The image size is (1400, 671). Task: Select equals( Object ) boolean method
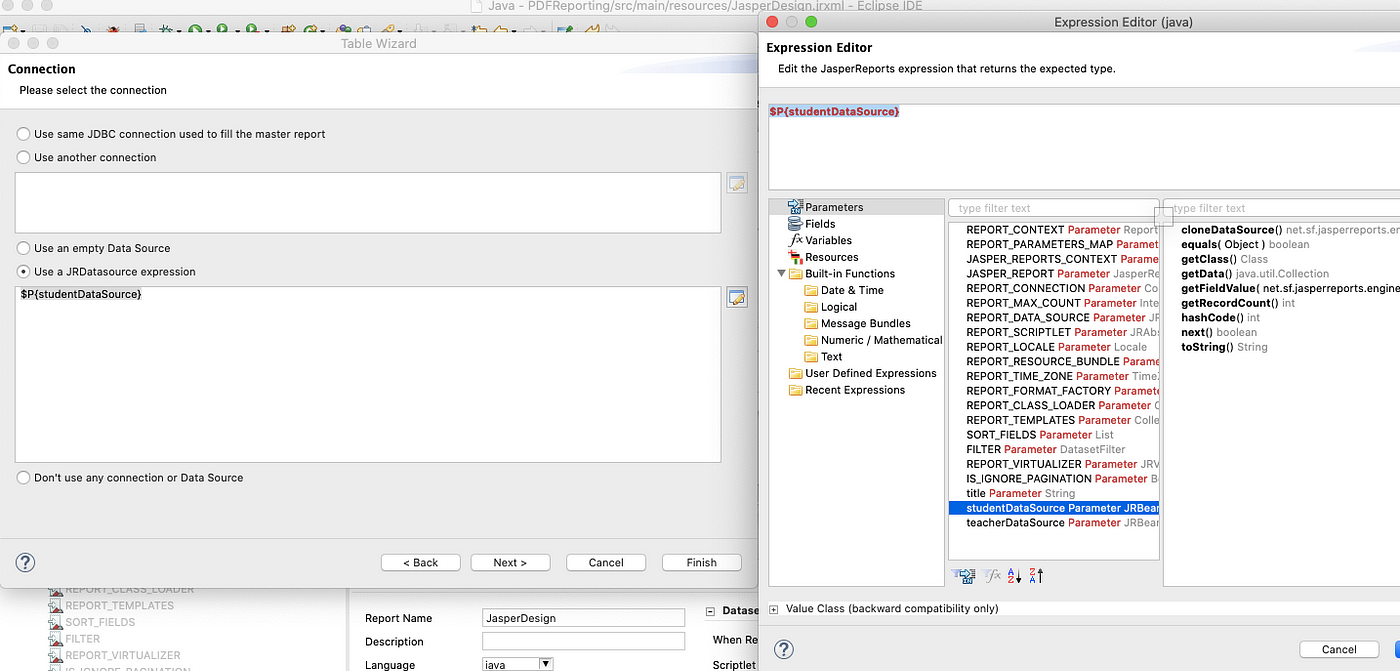[1245, 244]
